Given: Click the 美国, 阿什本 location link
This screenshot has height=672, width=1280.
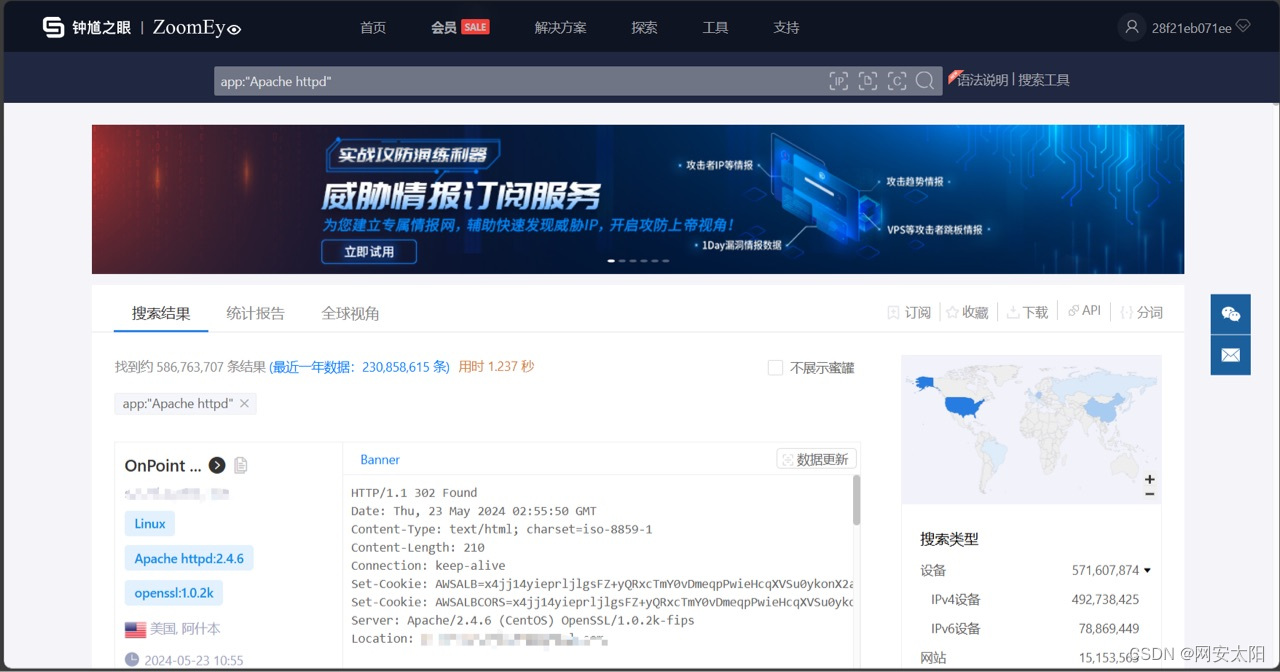Looking at the screenshot, I should coord(185,629).
